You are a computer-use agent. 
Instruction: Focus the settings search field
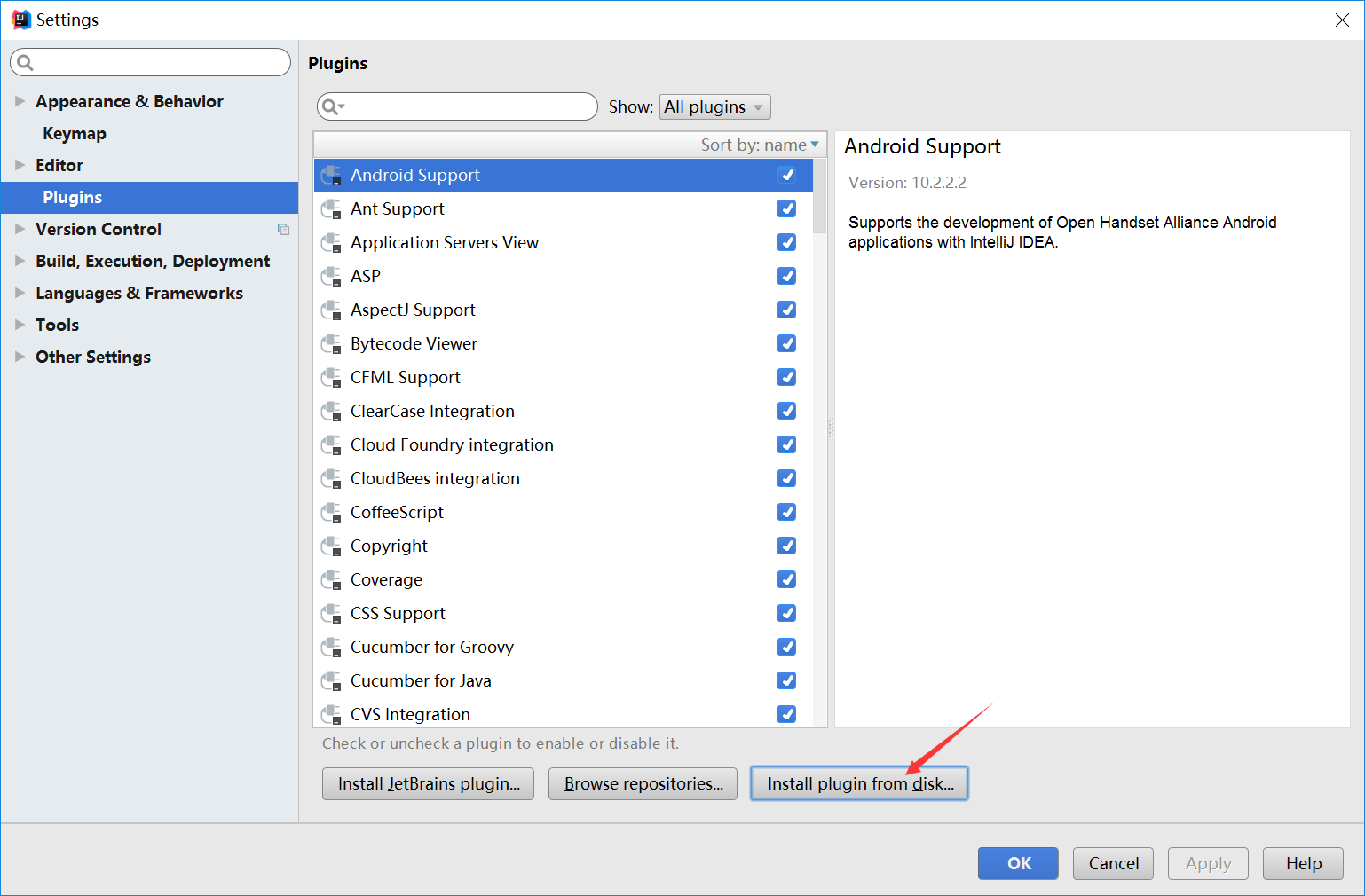[x=150, y=62]
